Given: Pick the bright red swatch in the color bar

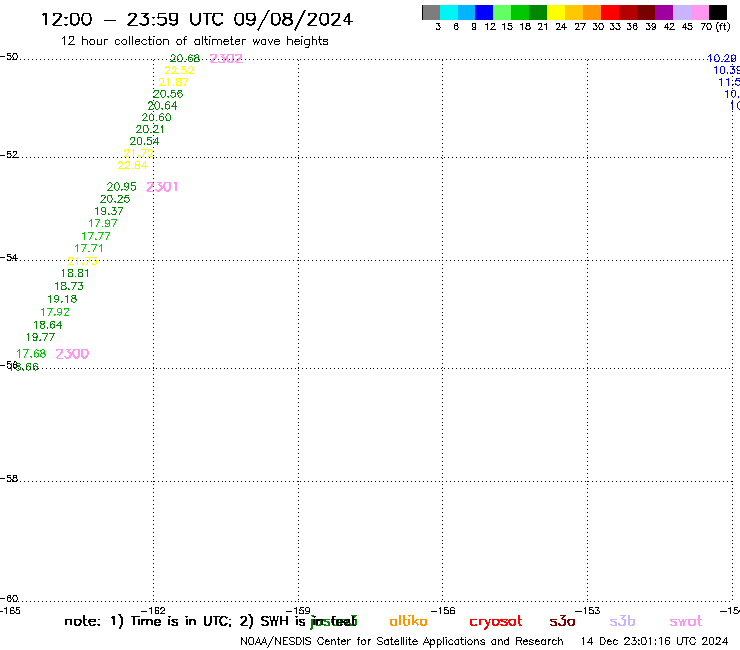Looking at the screenshot, I should (610, 12).
